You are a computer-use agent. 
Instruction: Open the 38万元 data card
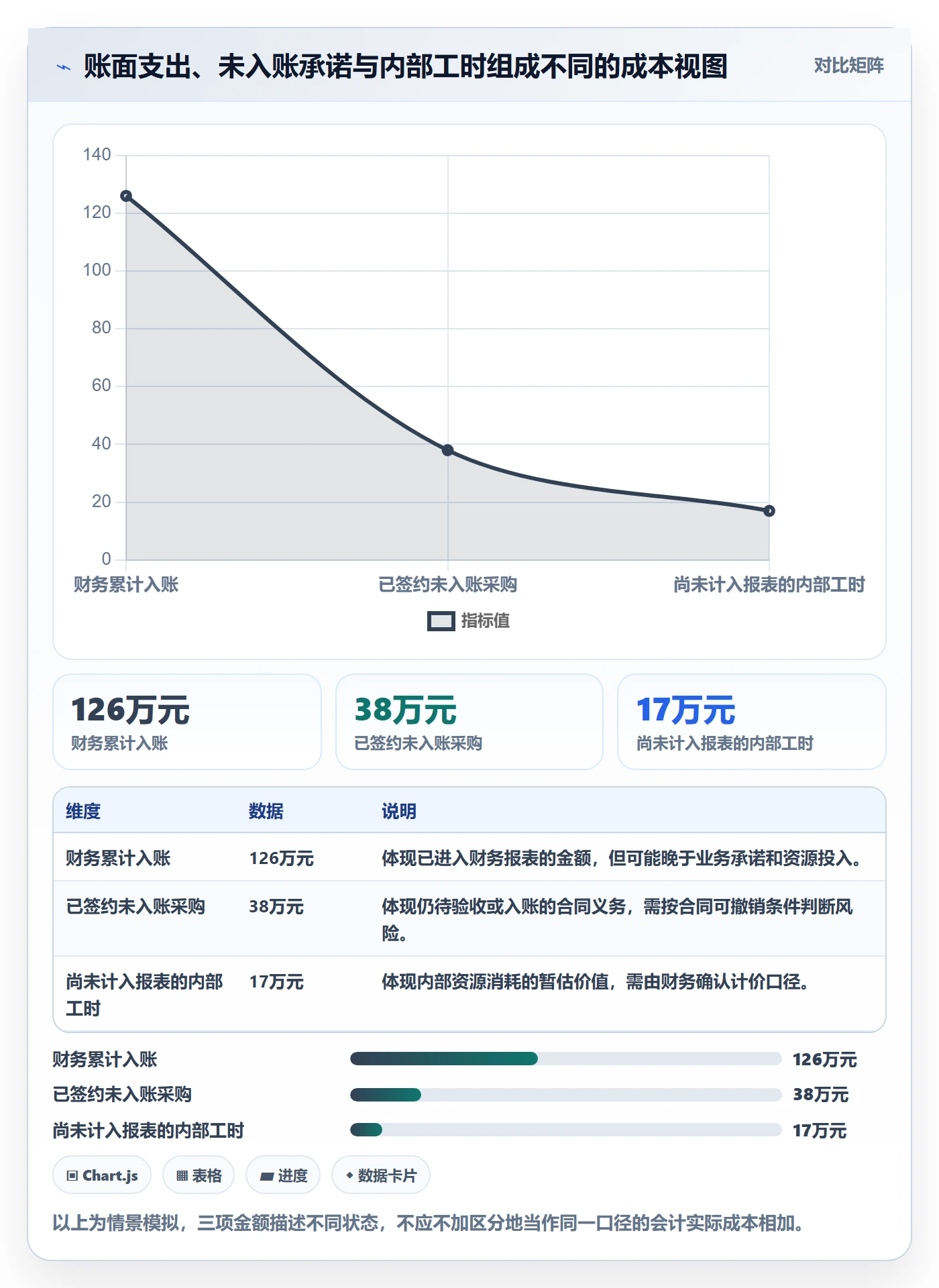click(x=469, y=722)
